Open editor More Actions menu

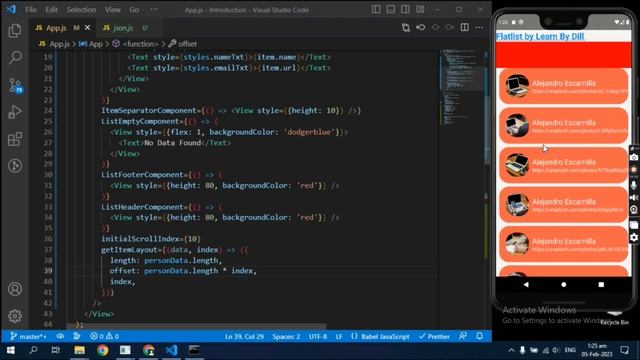coord(479,27)
